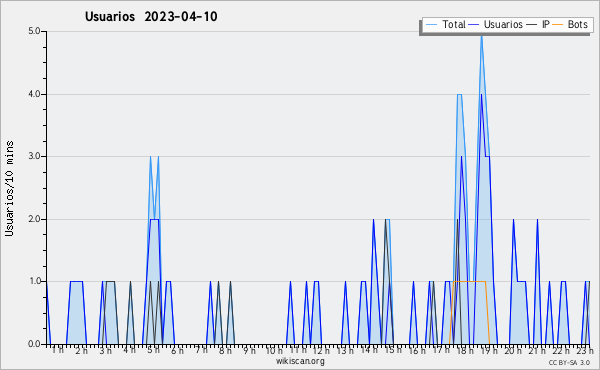
Task: Click the '13 h' x-axis label
Action: pyautogui.click(x=345, y=350)
